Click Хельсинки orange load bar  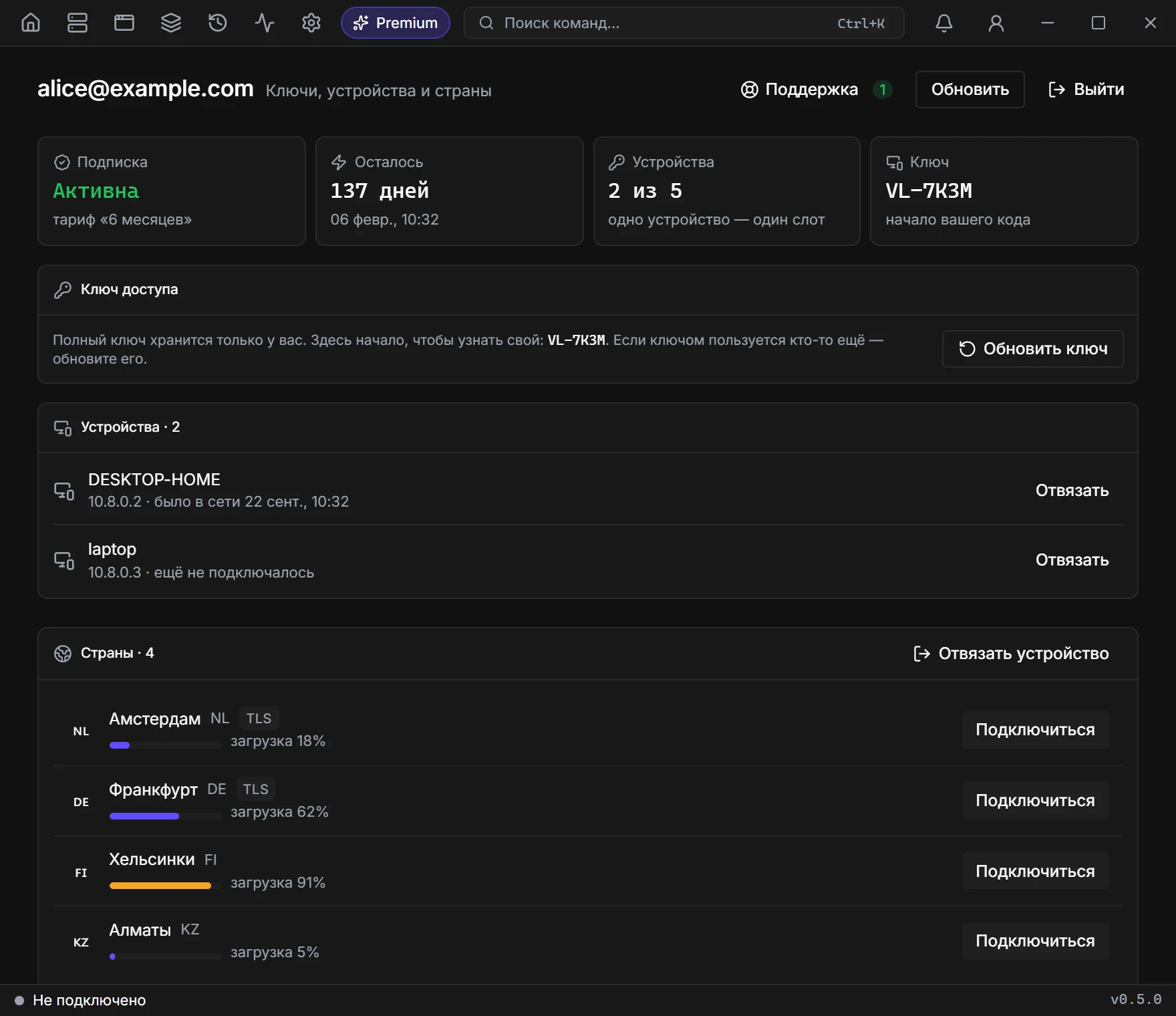[165, 886]
